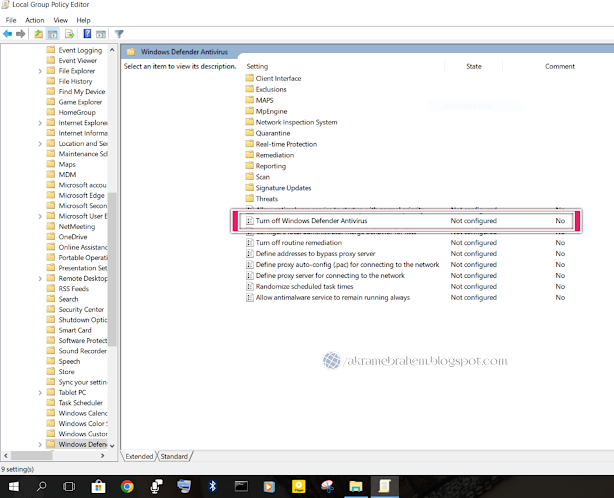The image size is (614, 498).
Task: Open File Explorer from the taskbar
Action: [x=356, y=487]
